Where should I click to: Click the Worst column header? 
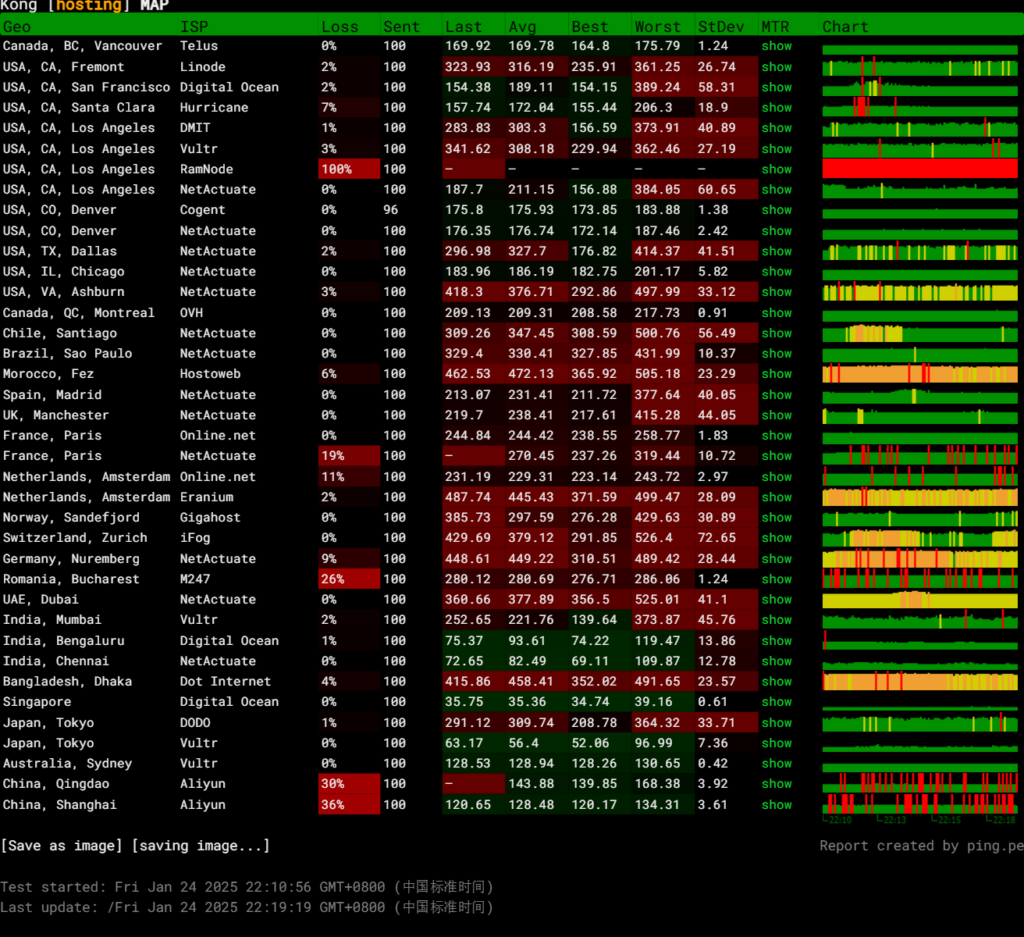658,27
